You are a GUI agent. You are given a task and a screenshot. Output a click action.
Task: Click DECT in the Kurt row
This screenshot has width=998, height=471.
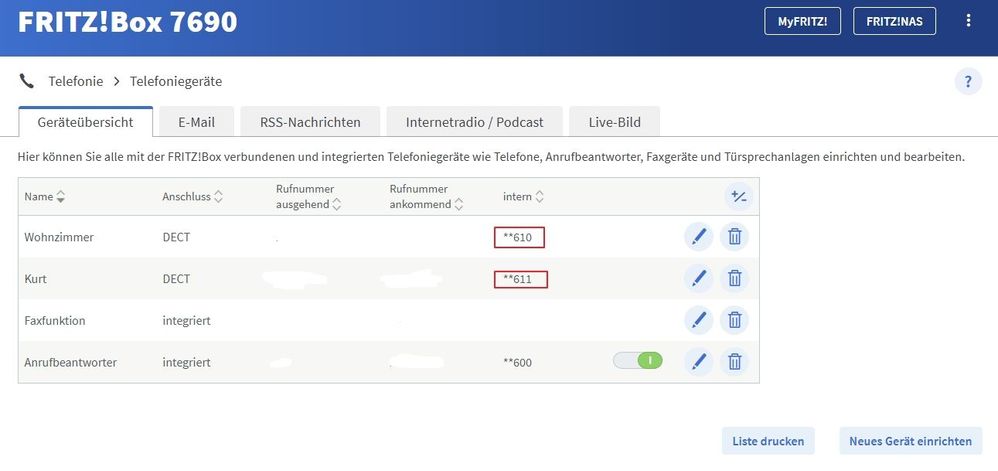click(176, 279)
